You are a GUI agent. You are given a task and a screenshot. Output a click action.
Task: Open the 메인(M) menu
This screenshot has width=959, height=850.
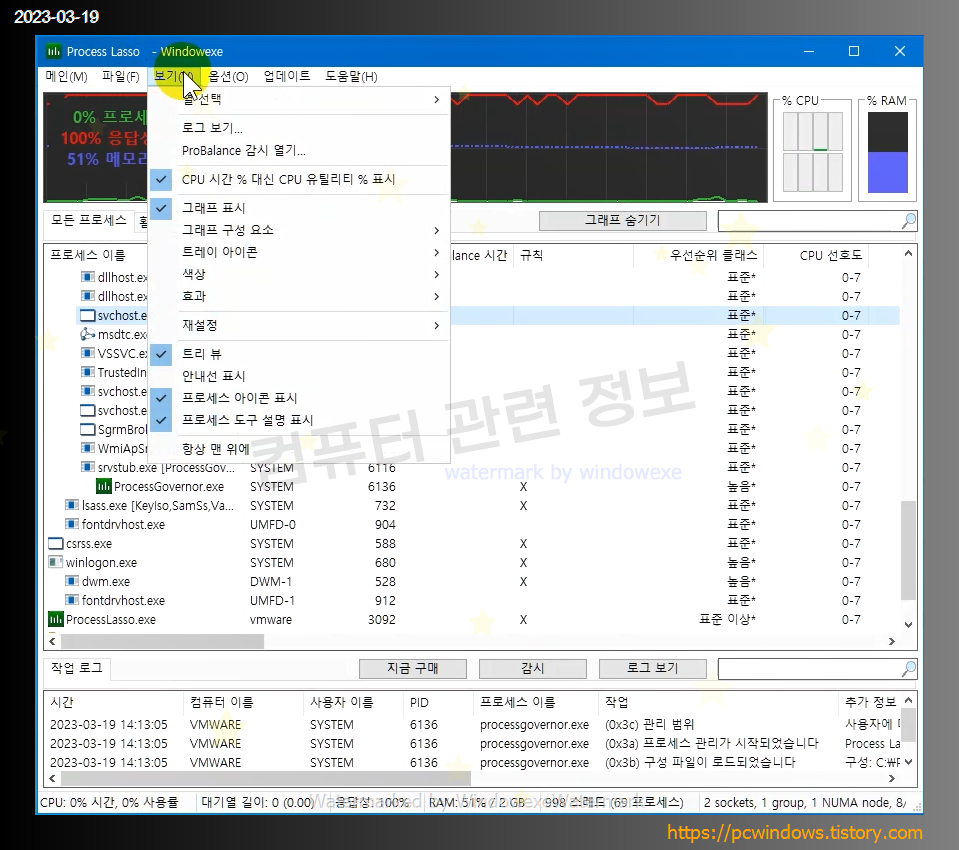pyautogui.click(x=66, y=76)
